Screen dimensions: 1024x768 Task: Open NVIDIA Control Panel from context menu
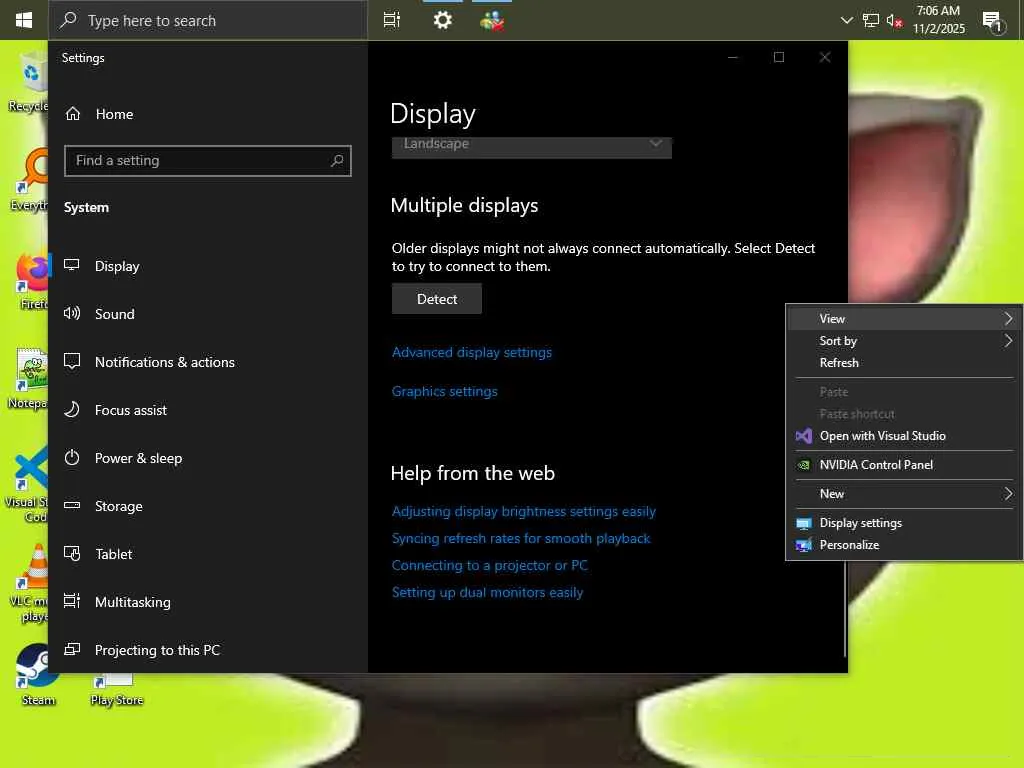point(904,465)
